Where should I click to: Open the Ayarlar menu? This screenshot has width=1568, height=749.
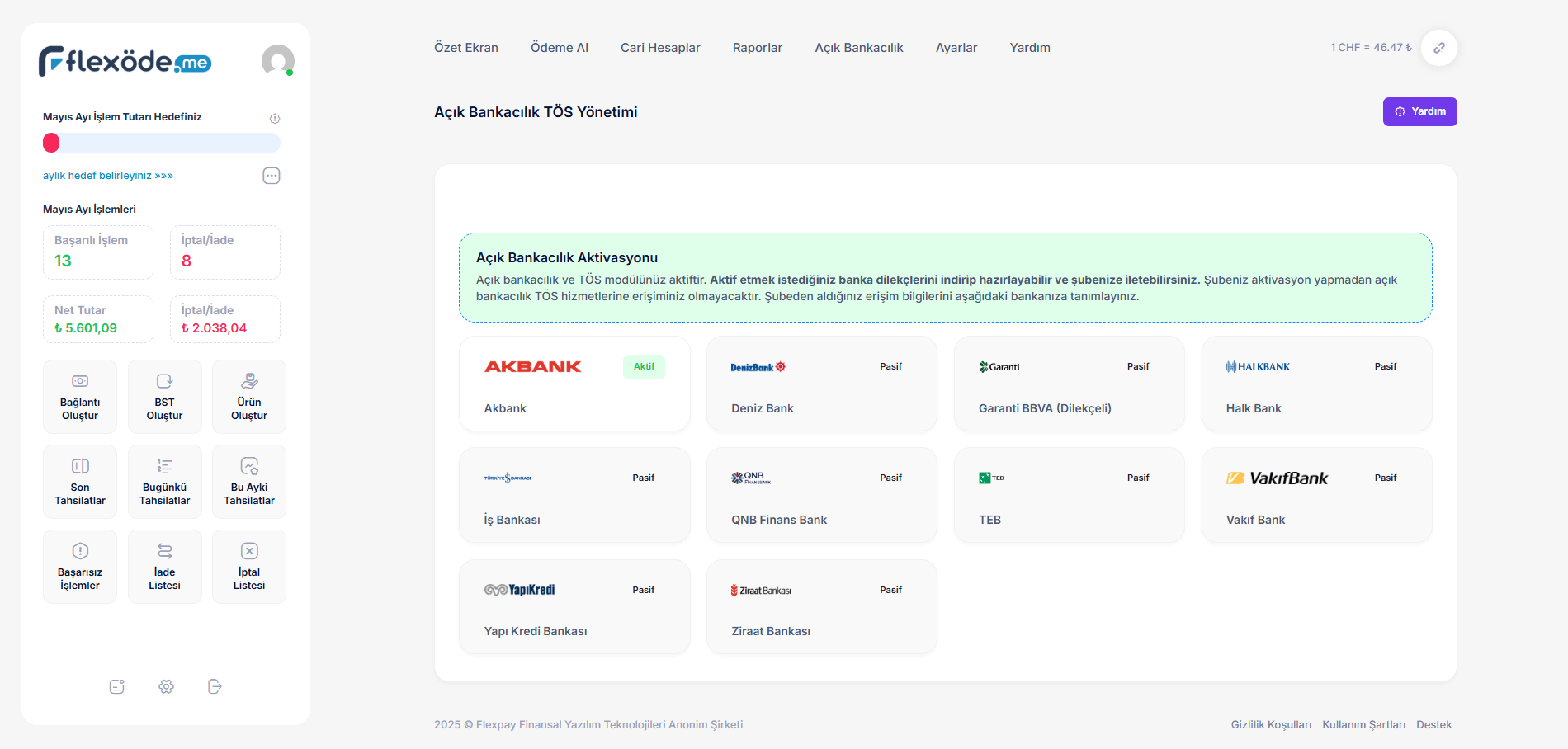tap(956, 48)
